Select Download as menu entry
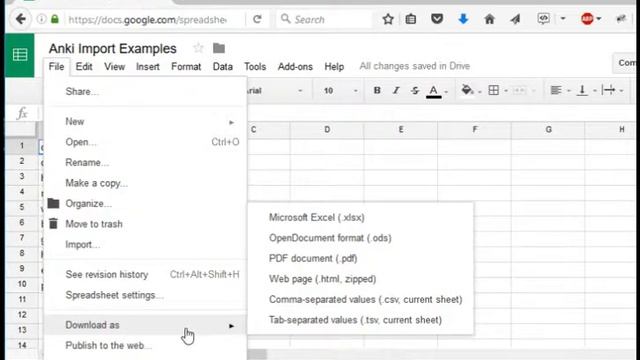This screenshot has width=640, height=360. pyautogui.click(x=145, y=325)
